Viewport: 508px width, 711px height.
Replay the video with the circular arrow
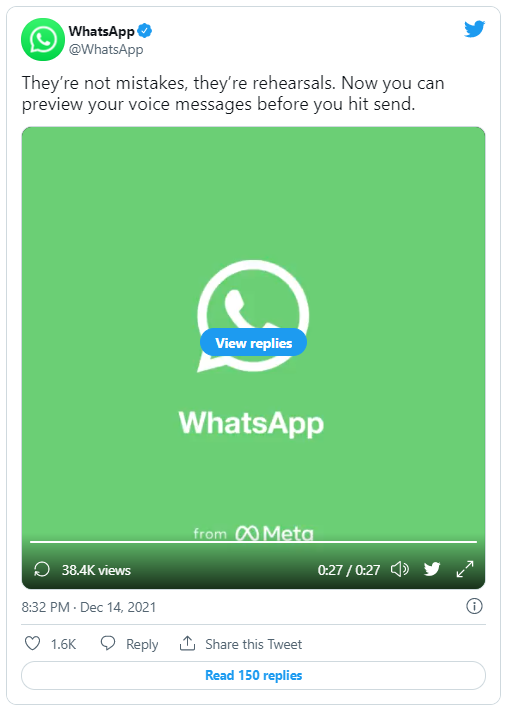click(x=42, y=569)
